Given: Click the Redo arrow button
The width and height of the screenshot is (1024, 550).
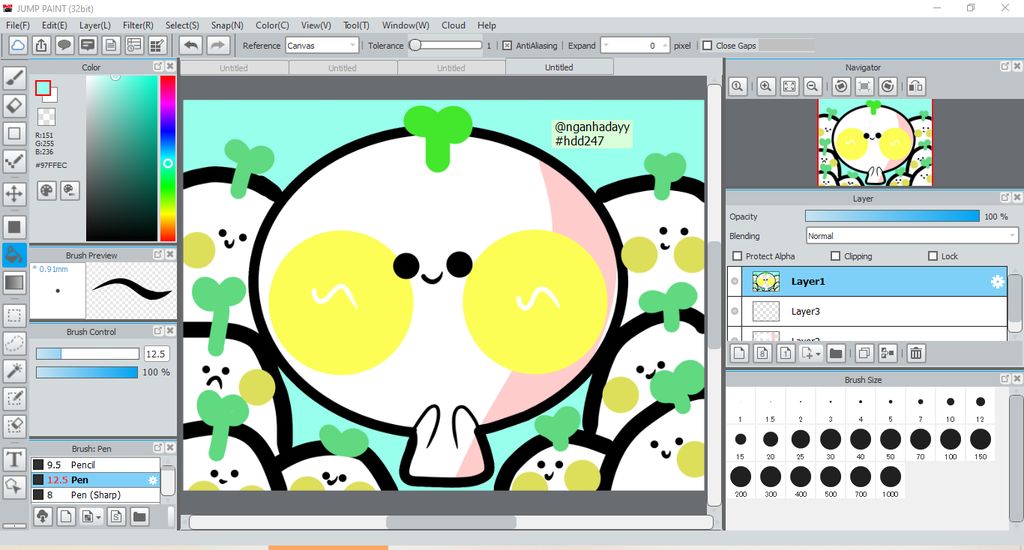Looking at the screenshot, I should pyautogui.click(x=218, y=46).
